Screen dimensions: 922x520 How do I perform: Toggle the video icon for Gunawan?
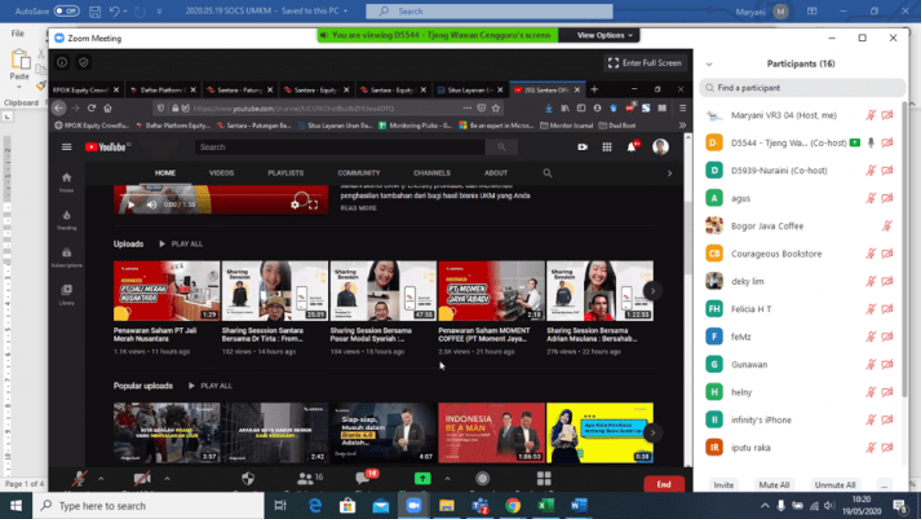887,365
